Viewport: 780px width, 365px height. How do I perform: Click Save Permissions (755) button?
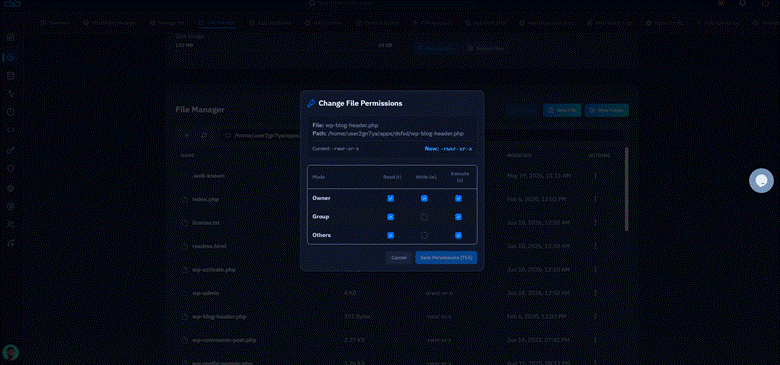point(446,258)
